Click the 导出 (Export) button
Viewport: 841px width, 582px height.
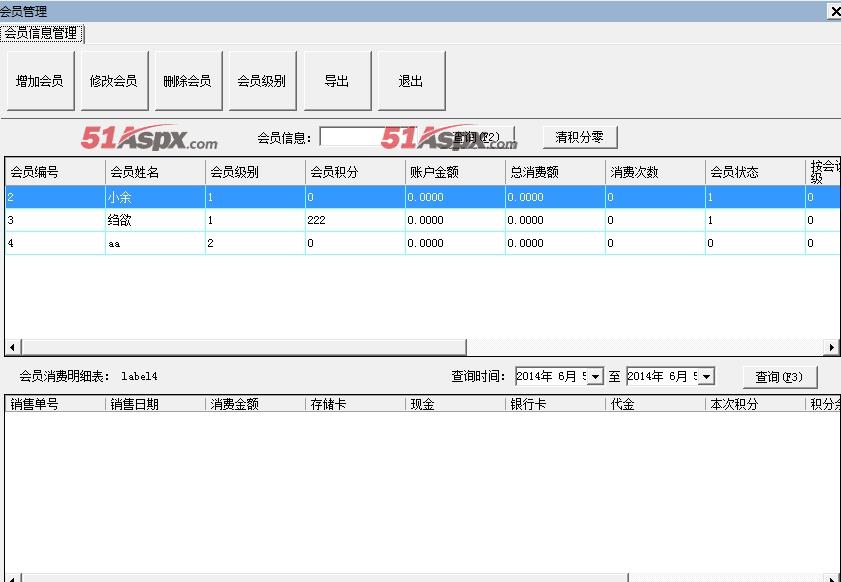pyautogui.click(x=336, y=81)
